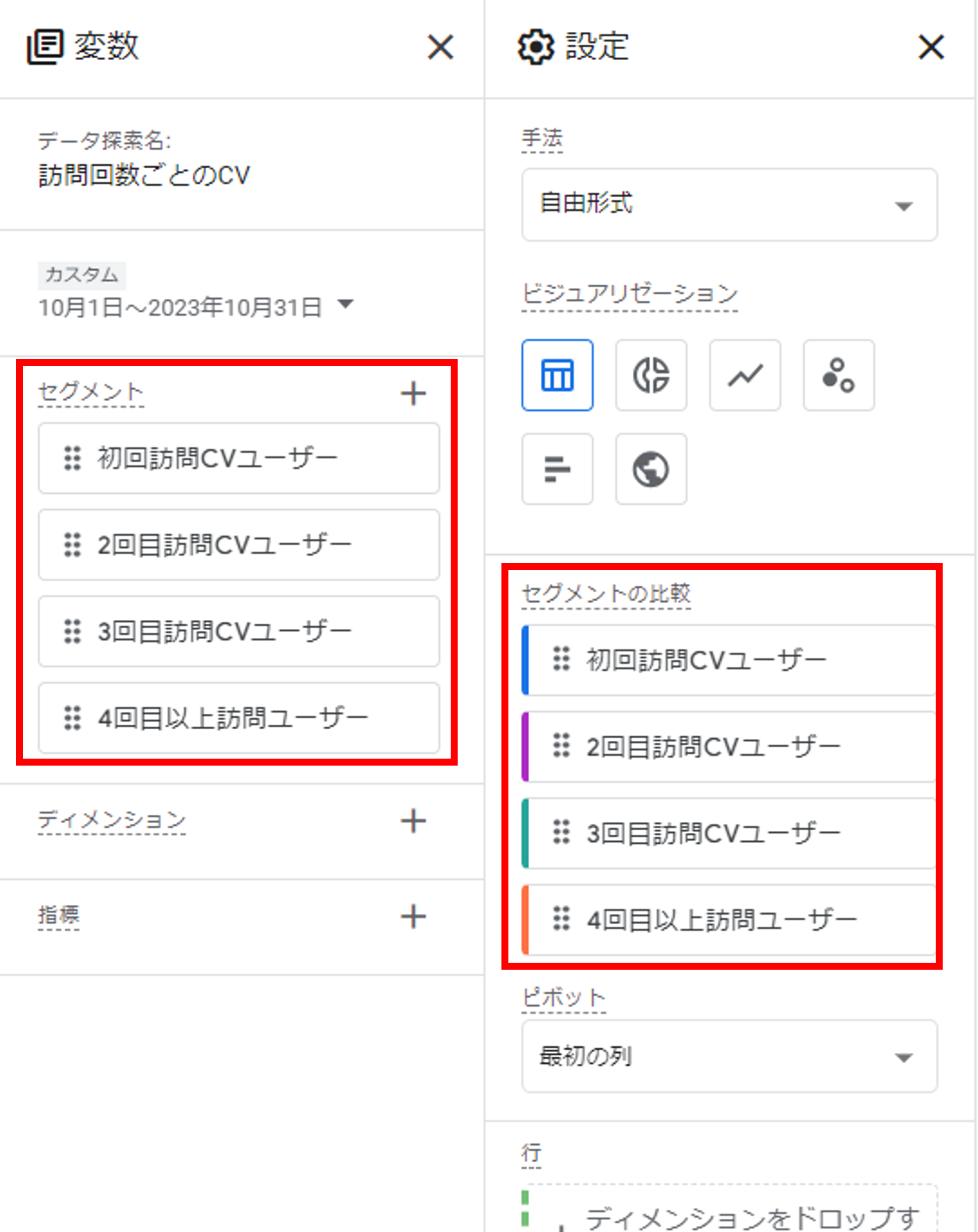This screenshot has height=1232, width=978.
Task: Select the bar chart visualization
Action: [x=557, y=468]
